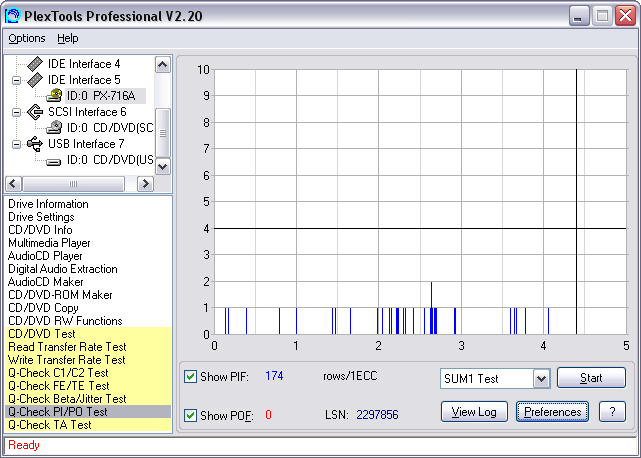Select Q-Check TA Test
Screen dimensions: 641x458
point(88,425)
